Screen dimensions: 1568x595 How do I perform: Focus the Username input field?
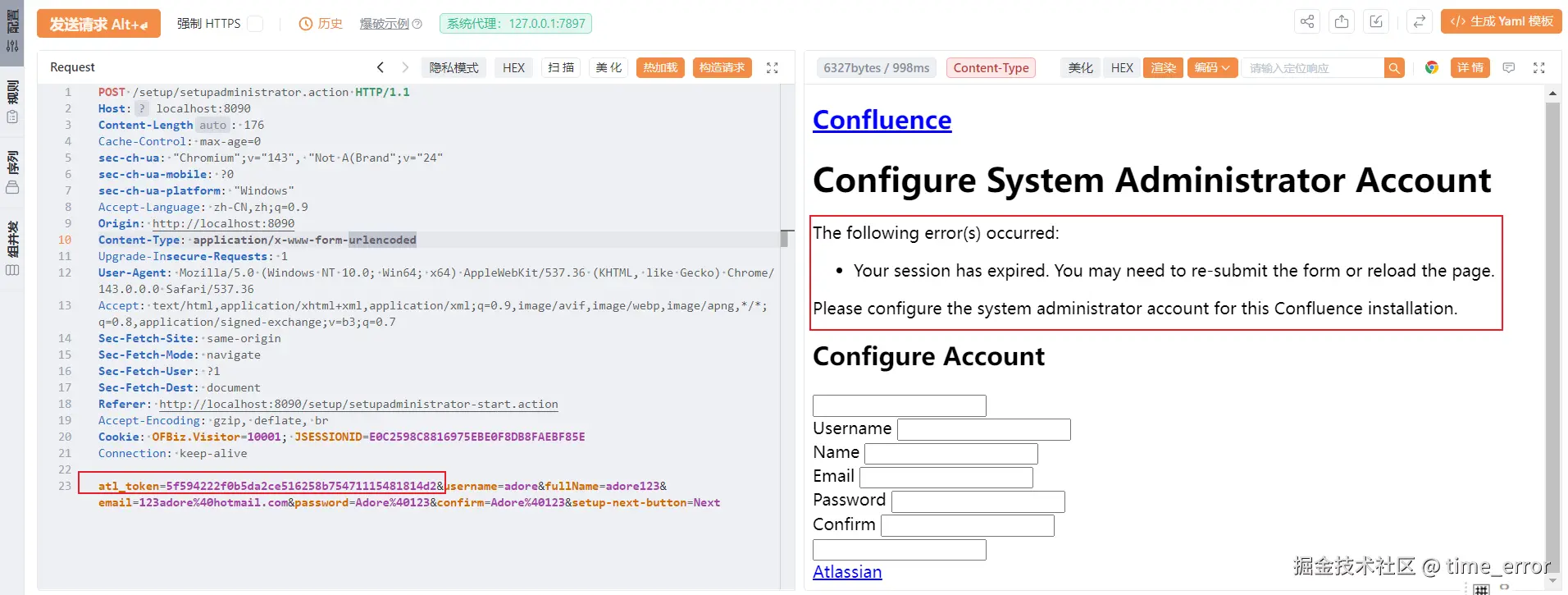(984, 429)
